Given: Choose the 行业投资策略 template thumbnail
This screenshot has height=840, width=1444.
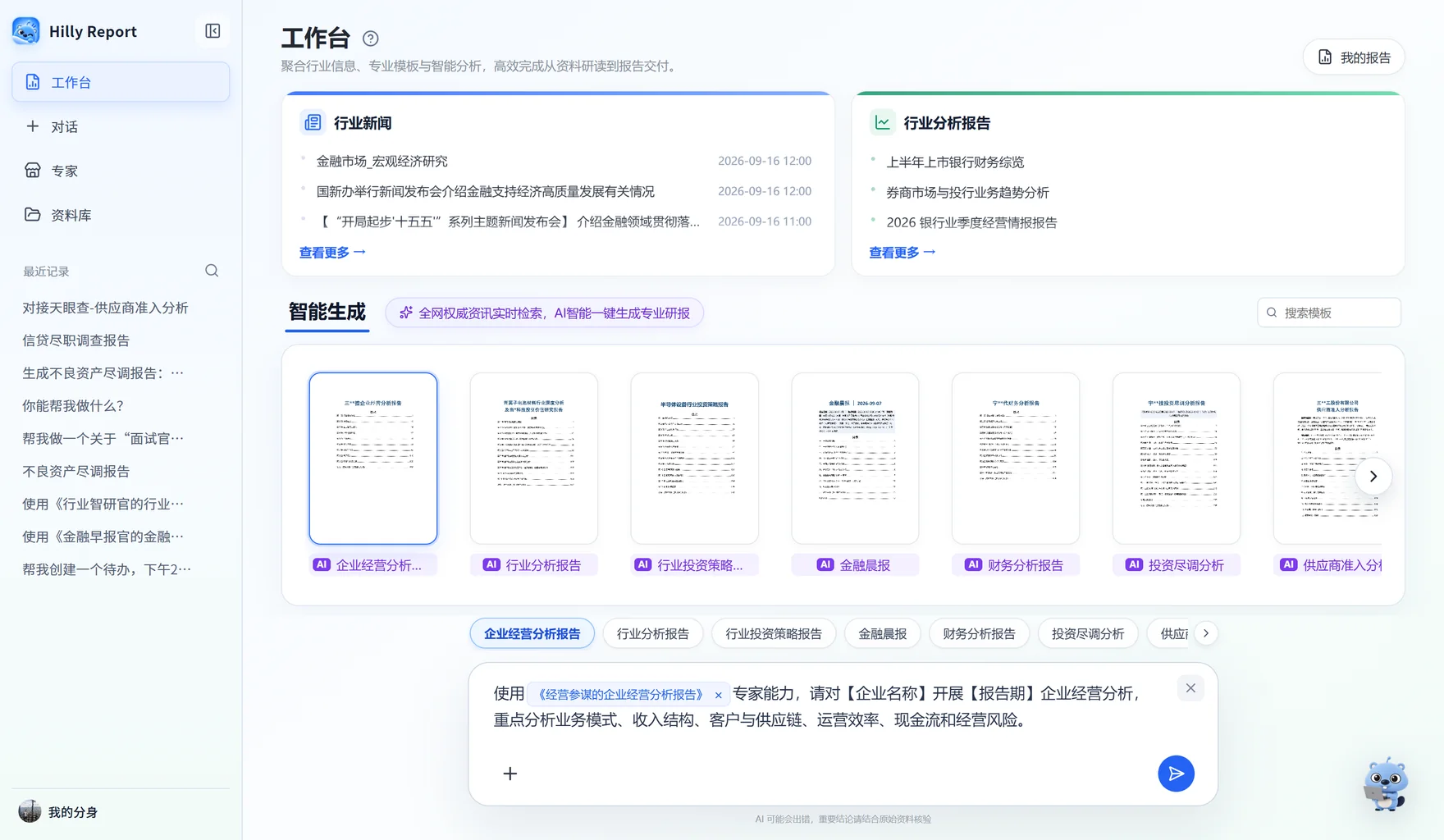Looking at the screenshot, I should click(x=695, y=459).
